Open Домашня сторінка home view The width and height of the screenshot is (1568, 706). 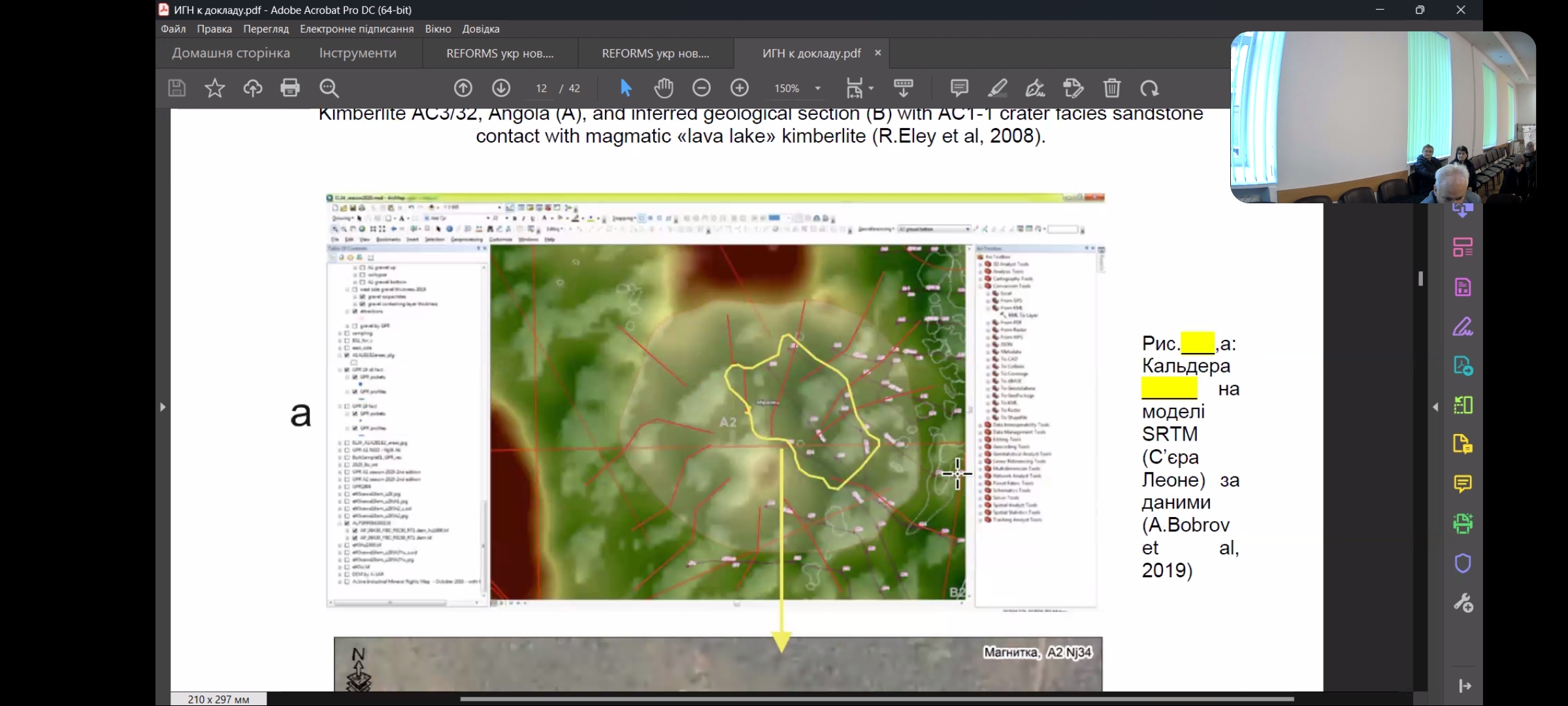[231, 53]
